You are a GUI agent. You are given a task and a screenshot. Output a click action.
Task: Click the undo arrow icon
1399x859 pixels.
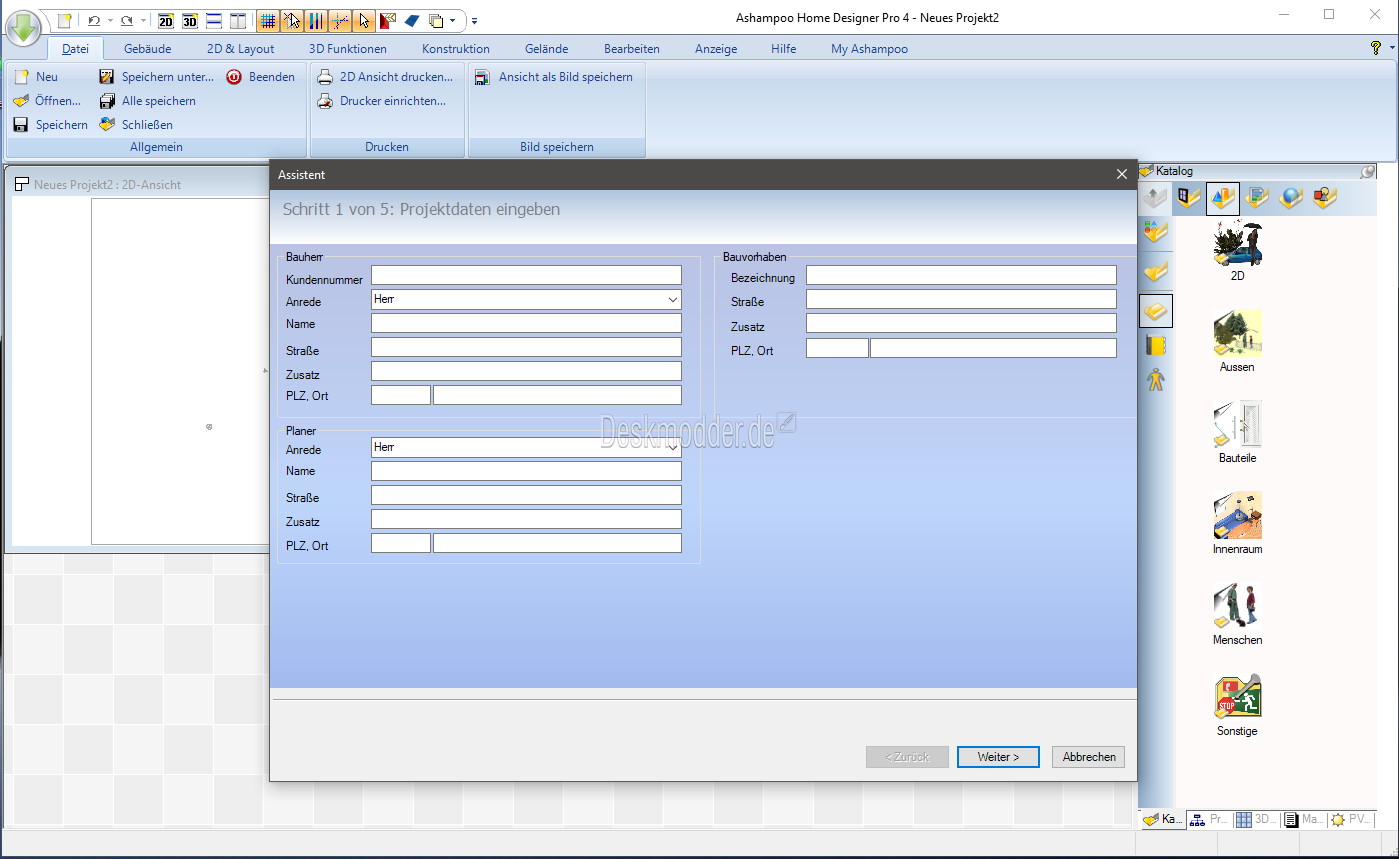(x=94, y=20)
